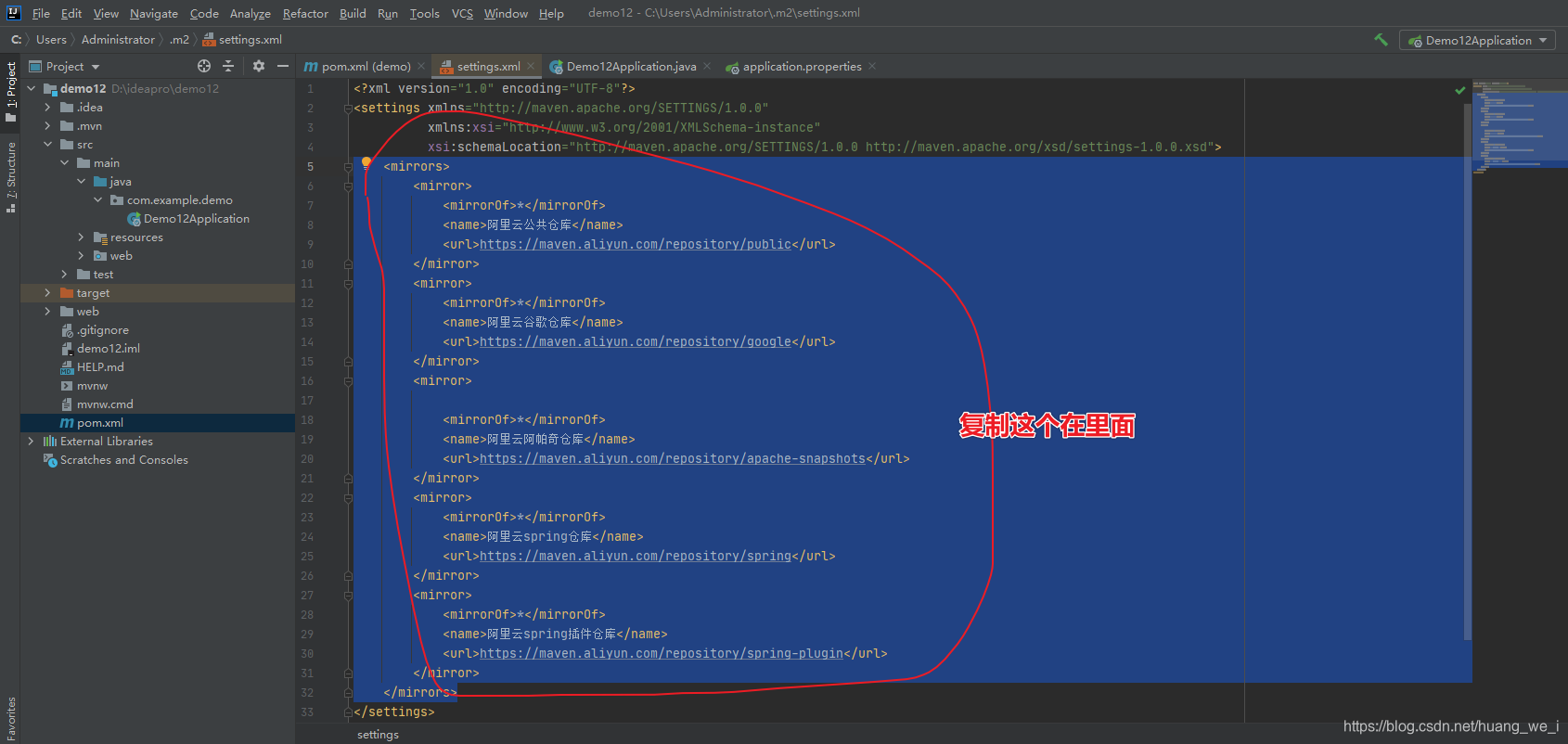
Task: Expand External Libraries node
Action: pyautogui.click(x=32, y=441)
